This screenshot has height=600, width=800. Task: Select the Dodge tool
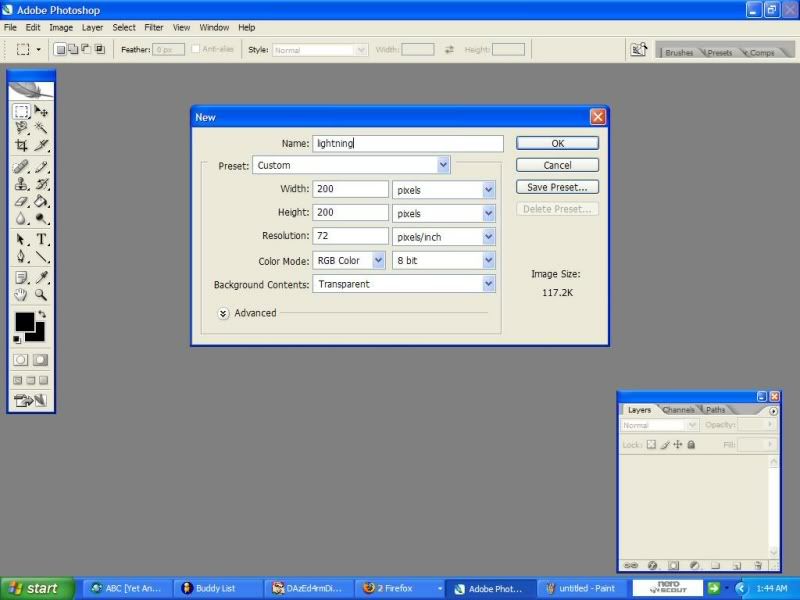tap(41, 219)
